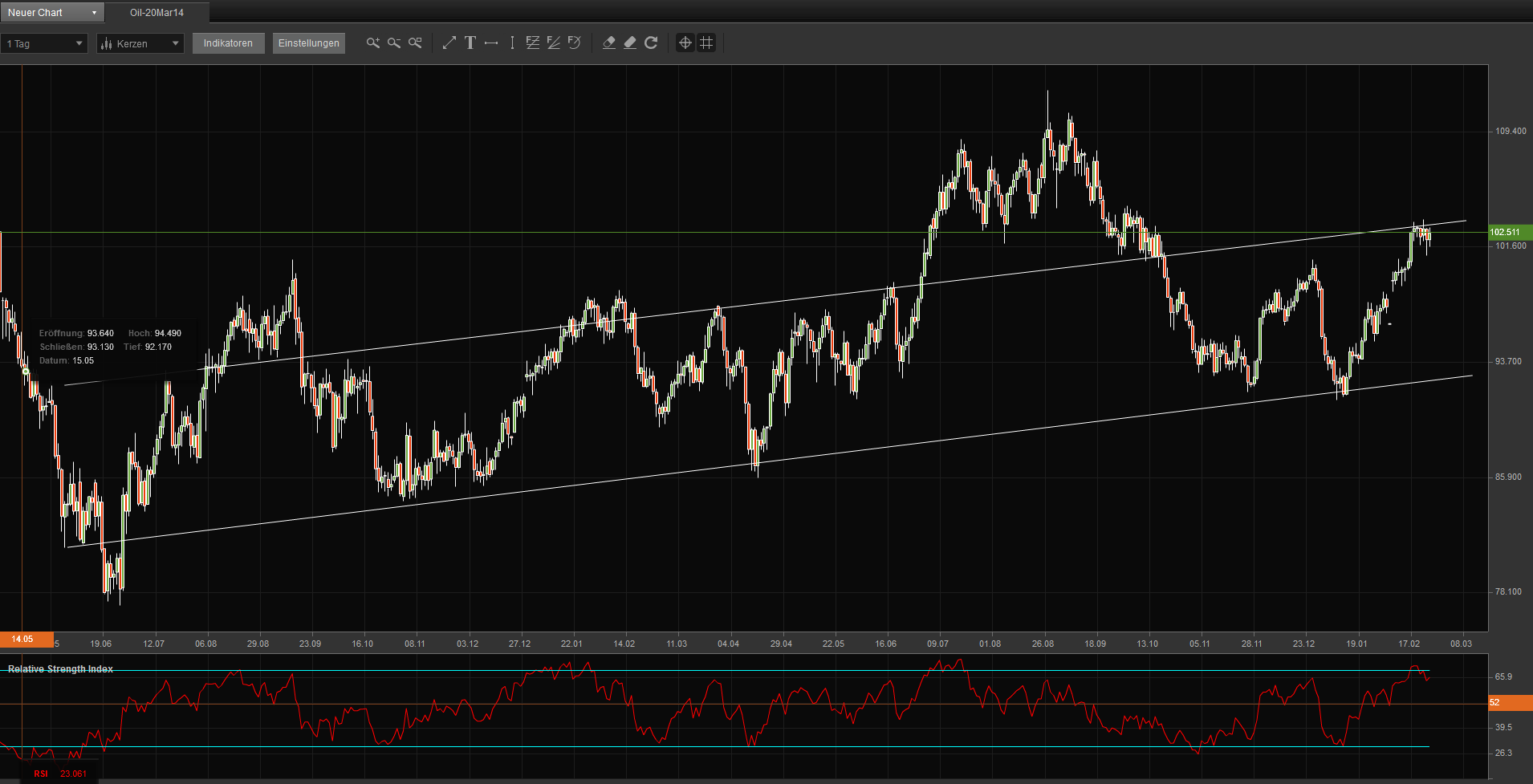Screen dimensions: 1533x784
Task: Open the Indikatoren panel
Action: coord(228,43)
